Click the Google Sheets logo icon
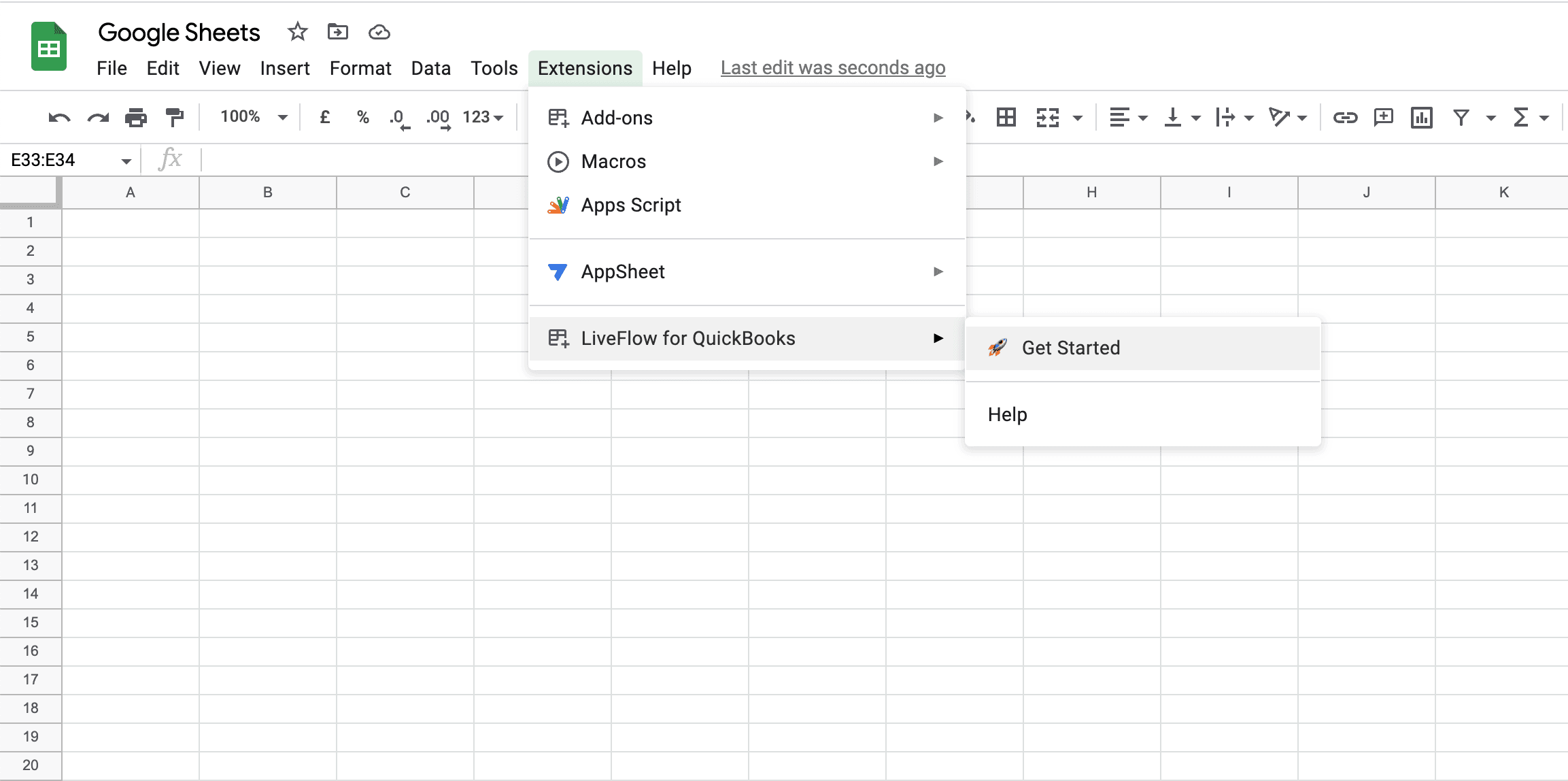 49,46
